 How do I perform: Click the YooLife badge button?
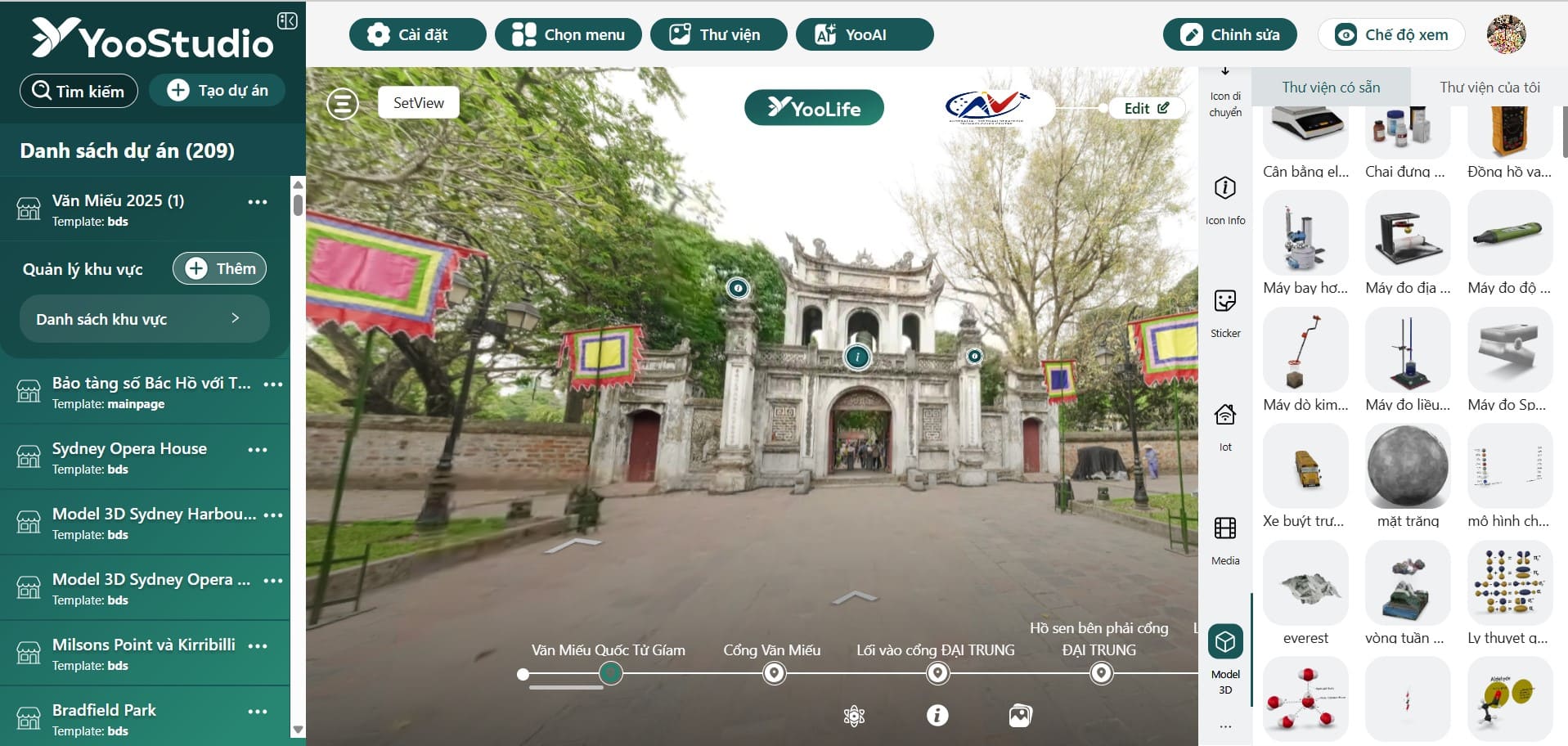click(814, 107)
